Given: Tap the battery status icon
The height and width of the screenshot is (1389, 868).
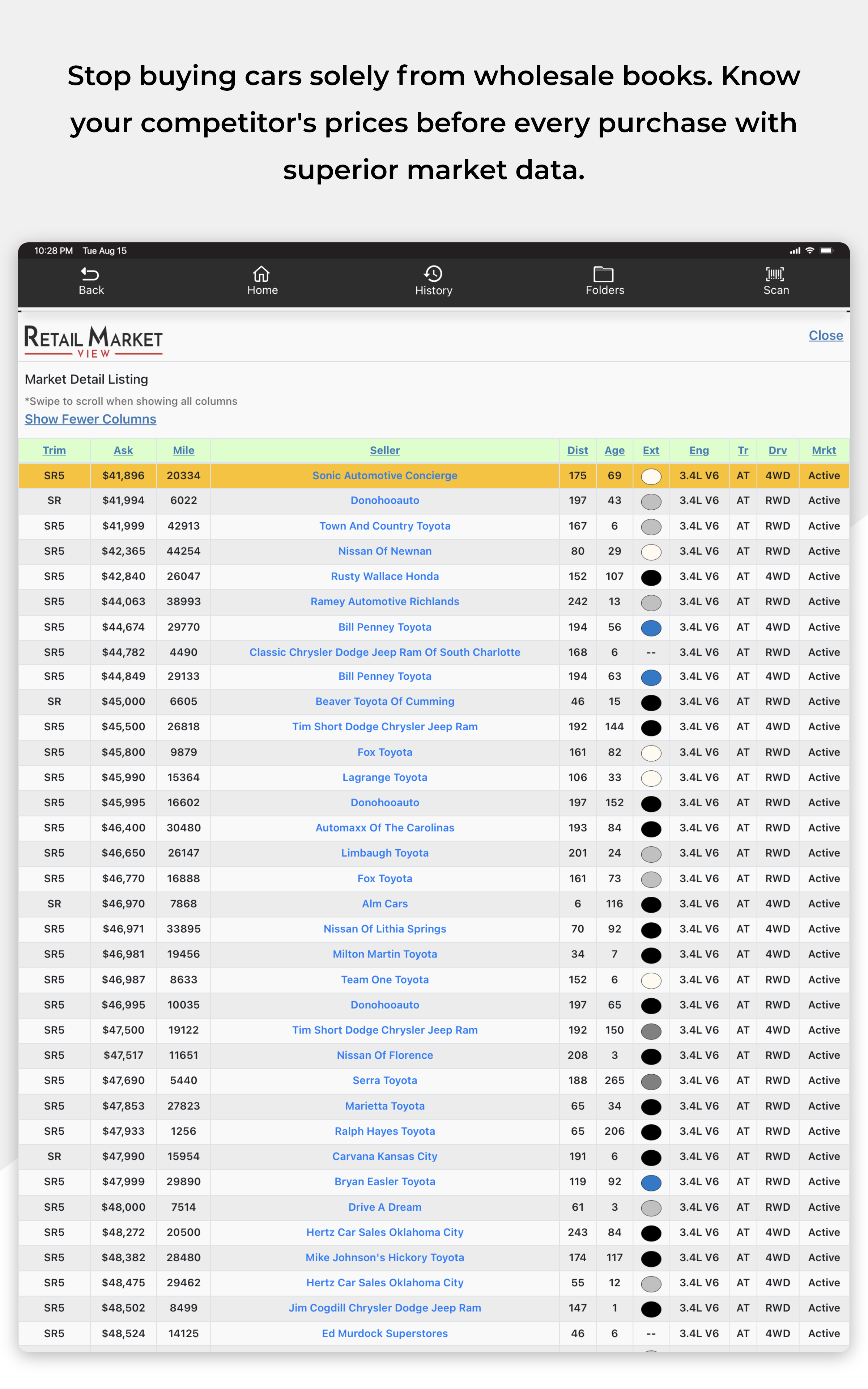Looking at the screenshot, I should [827, 251].
